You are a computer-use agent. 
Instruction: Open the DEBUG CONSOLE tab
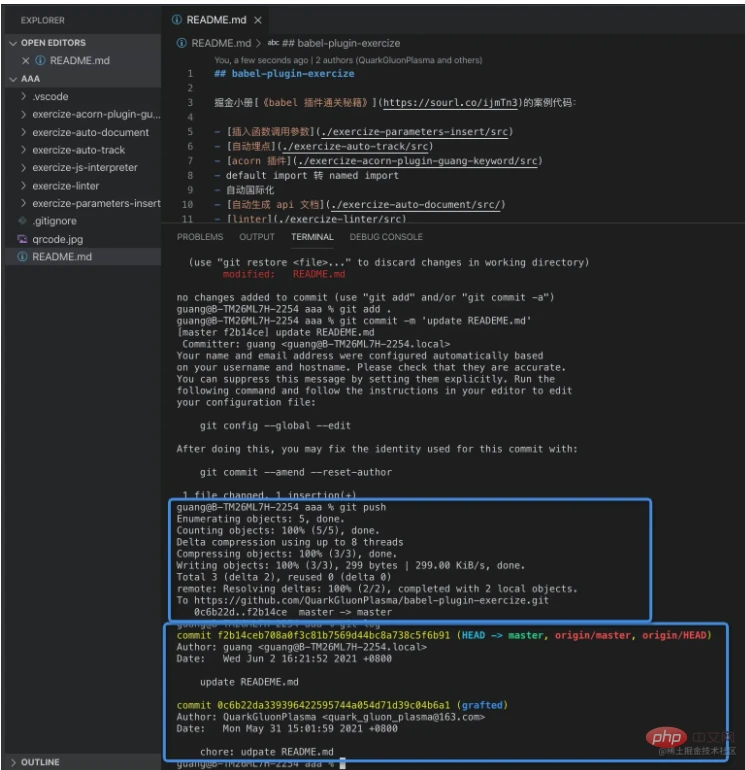pyautogui.click(x=386, y=237)
